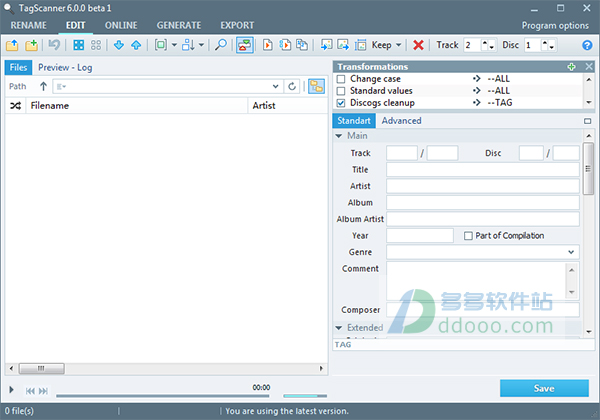Click the cover resize frame icon
The height and width of the screenshot is (420, 600).
360,45
